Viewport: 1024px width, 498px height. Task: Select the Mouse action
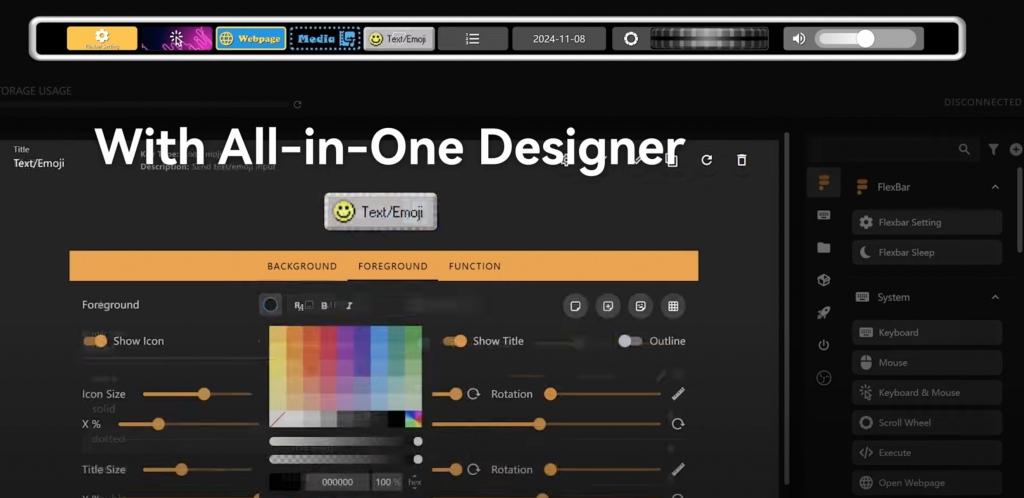927,362
